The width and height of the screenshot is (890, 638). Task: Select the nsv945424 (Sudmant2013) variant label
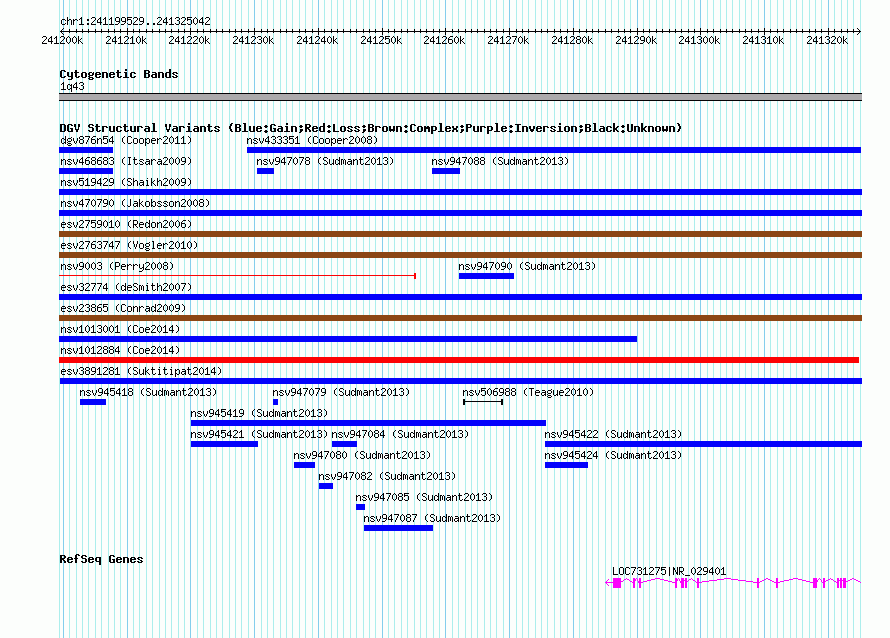[x=613, y=455]
